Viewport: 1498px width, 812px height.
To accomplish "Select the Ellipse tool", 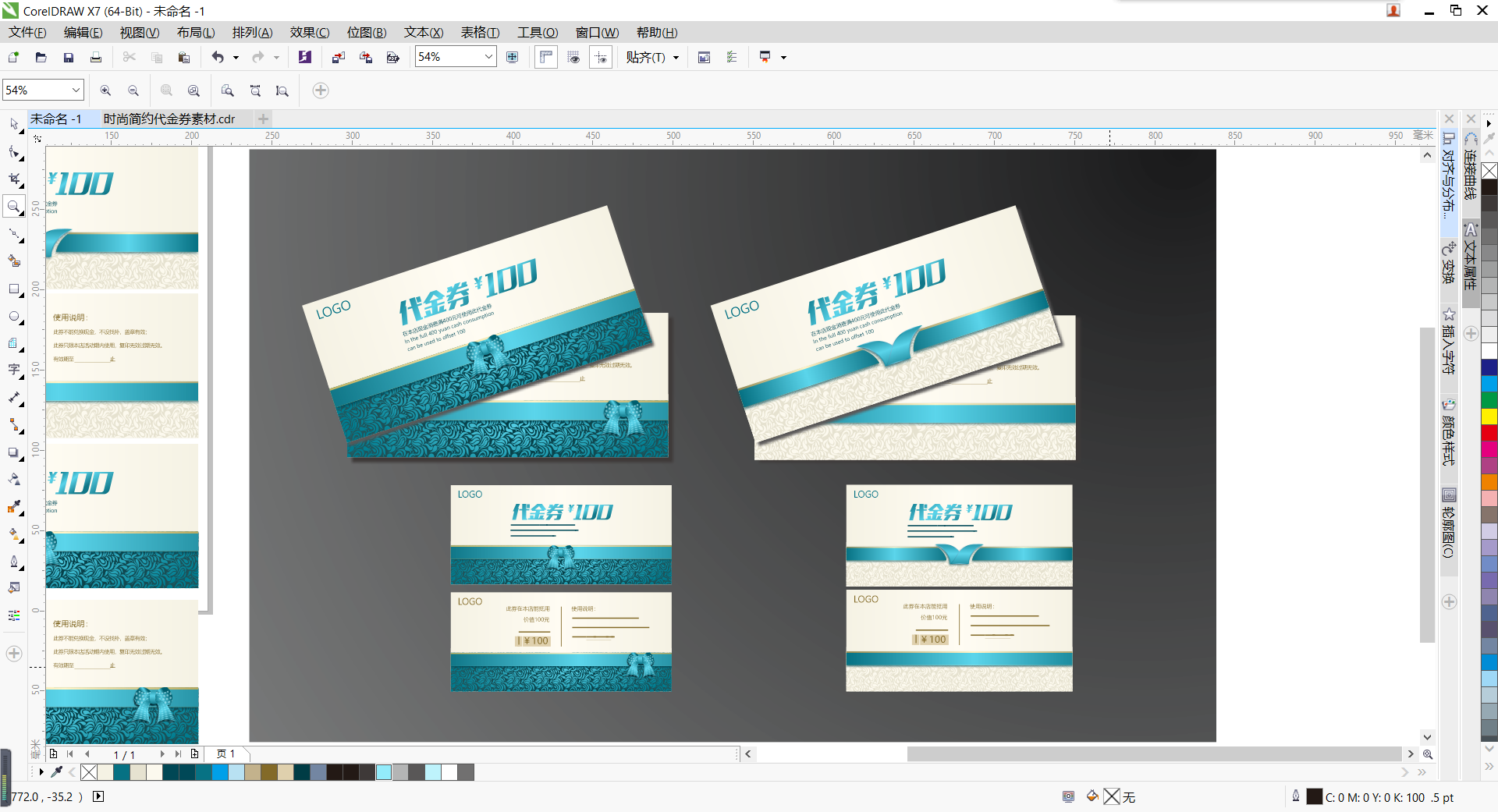I will point(14,316).
